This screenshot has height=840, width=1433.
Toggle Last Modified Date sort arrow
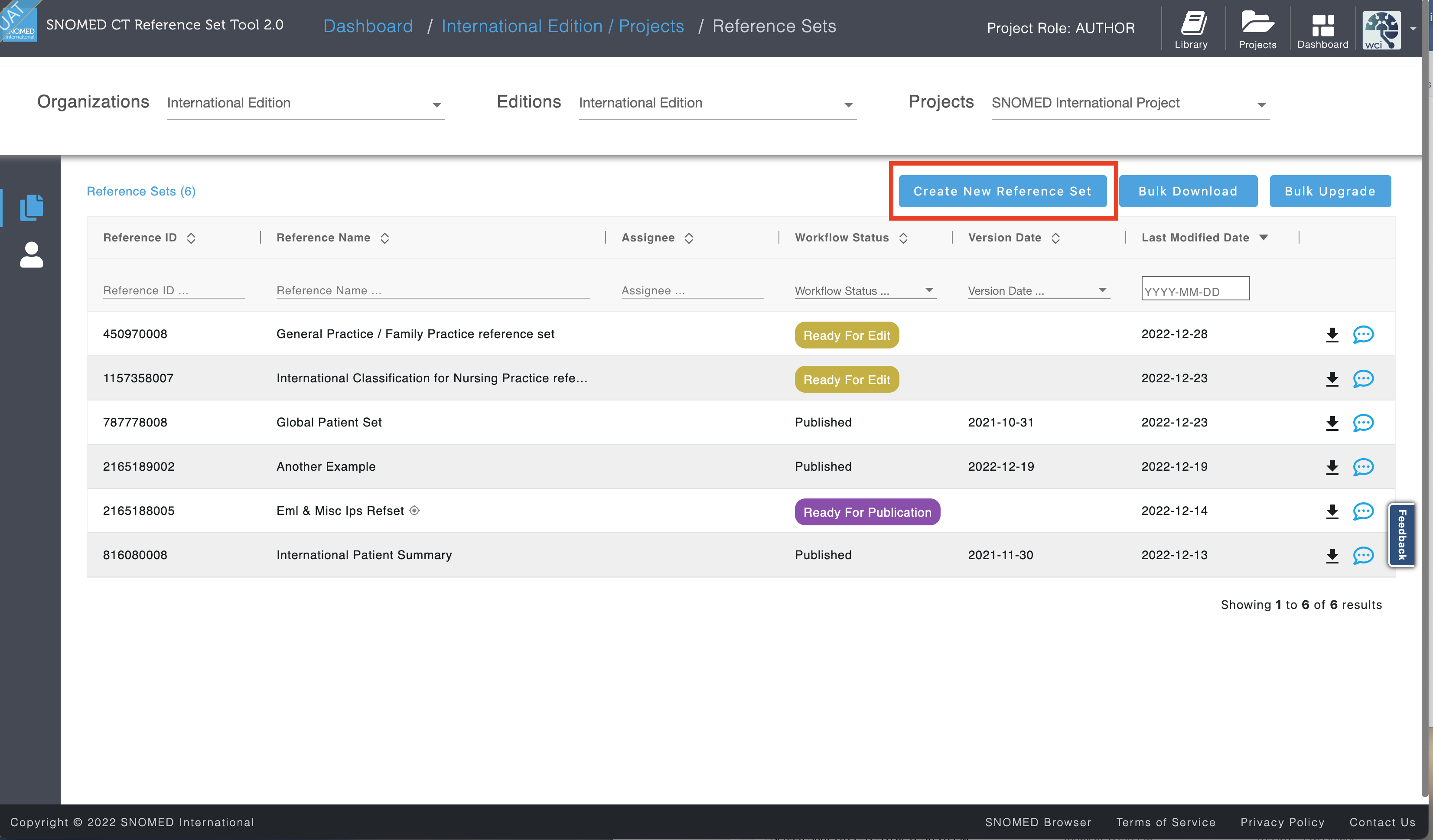pos(1264,238)
